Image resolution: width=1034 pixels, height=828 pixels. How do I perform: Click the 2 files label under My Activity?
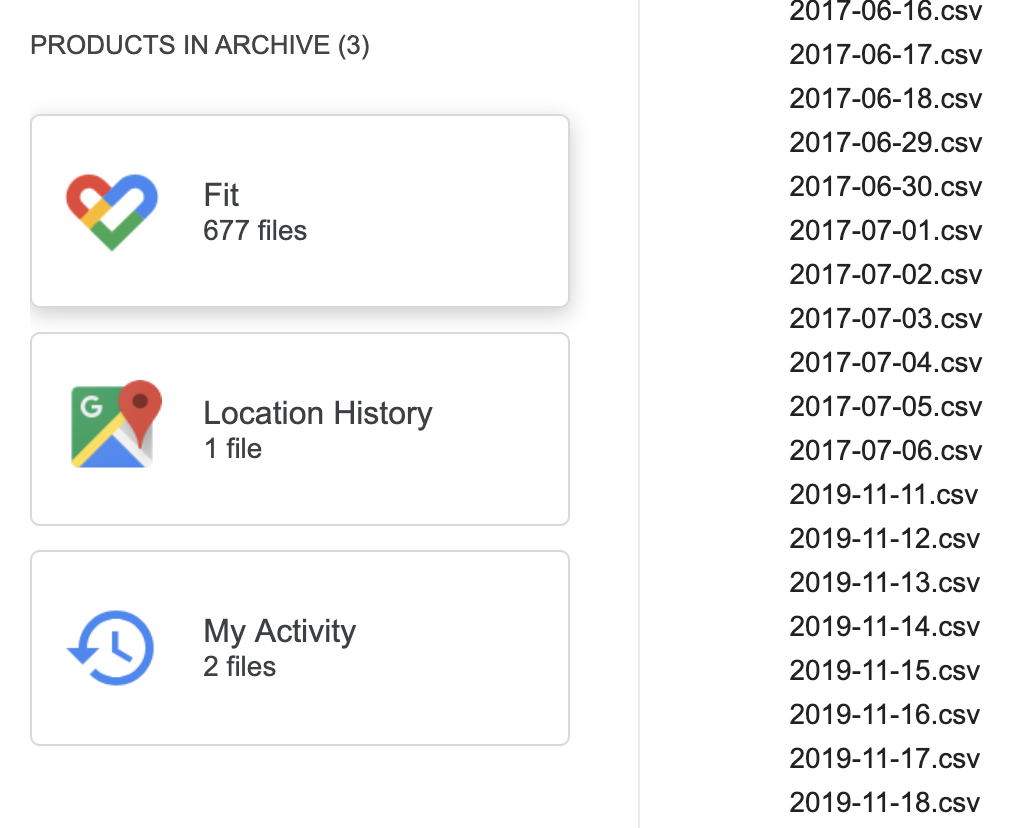tap(239, 666)
